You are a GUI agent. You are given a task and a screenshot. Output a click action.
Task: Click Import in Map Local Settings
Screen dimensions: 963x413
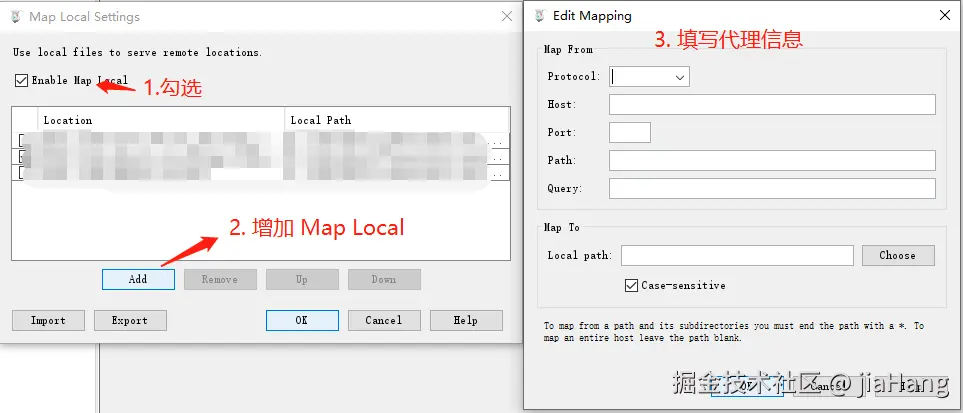[x=48, y=320]
